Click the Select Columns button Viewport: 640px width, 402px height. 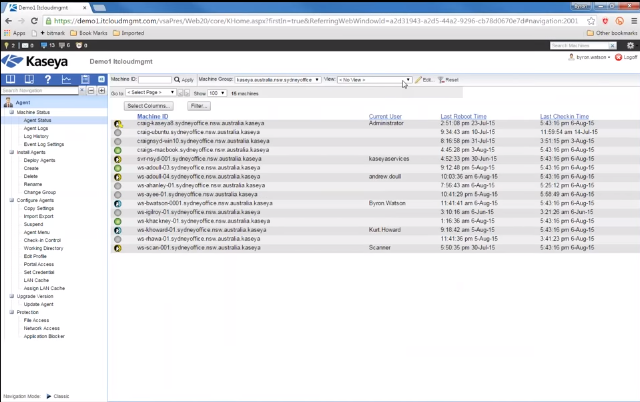(149, 105)
